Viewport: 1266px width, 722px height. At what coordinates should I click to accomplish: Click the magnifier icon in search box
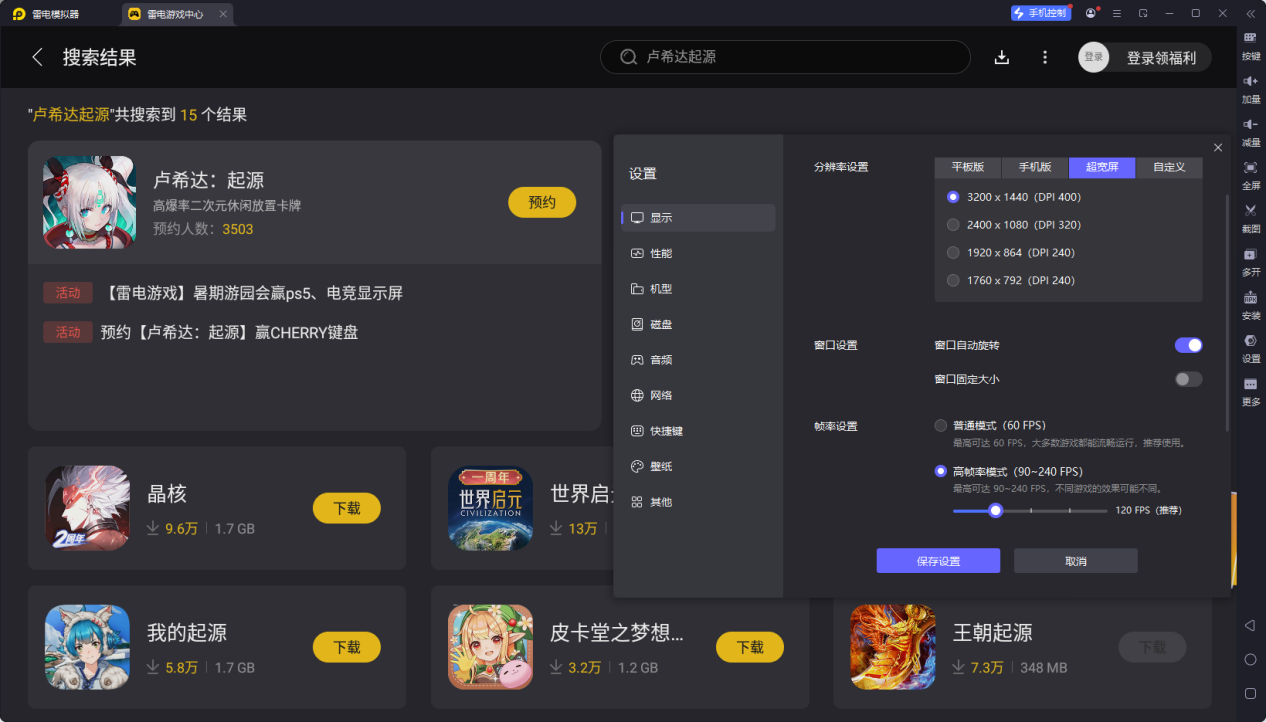629,57
